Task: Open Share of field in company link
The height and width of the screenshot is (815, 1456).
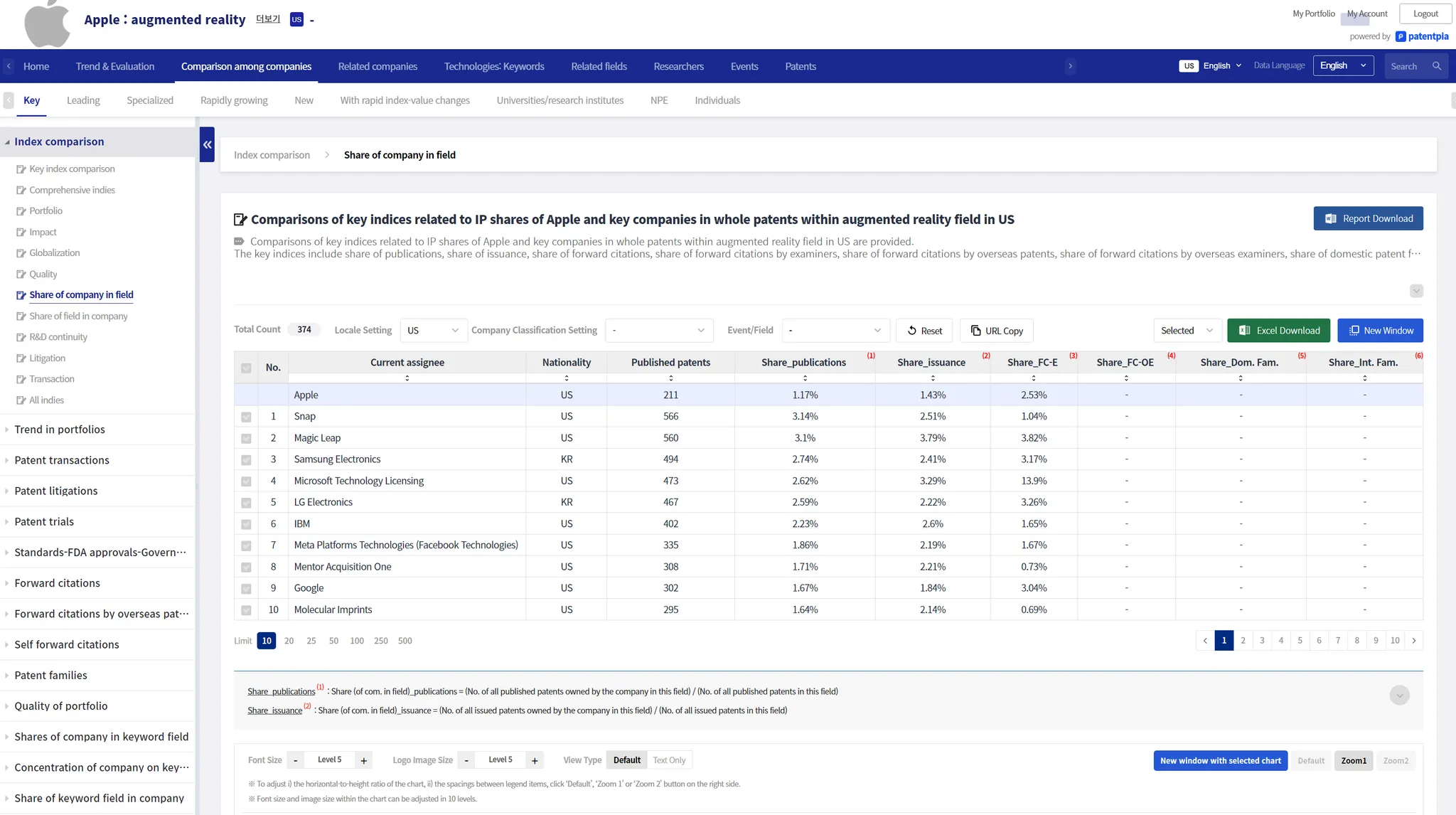Action: click(78, 316)
